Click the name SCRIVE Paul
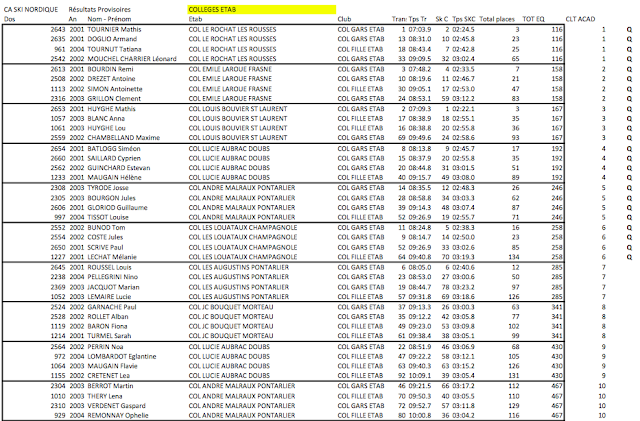The width and height of the screenshot is (640, 421). (105, 247)
